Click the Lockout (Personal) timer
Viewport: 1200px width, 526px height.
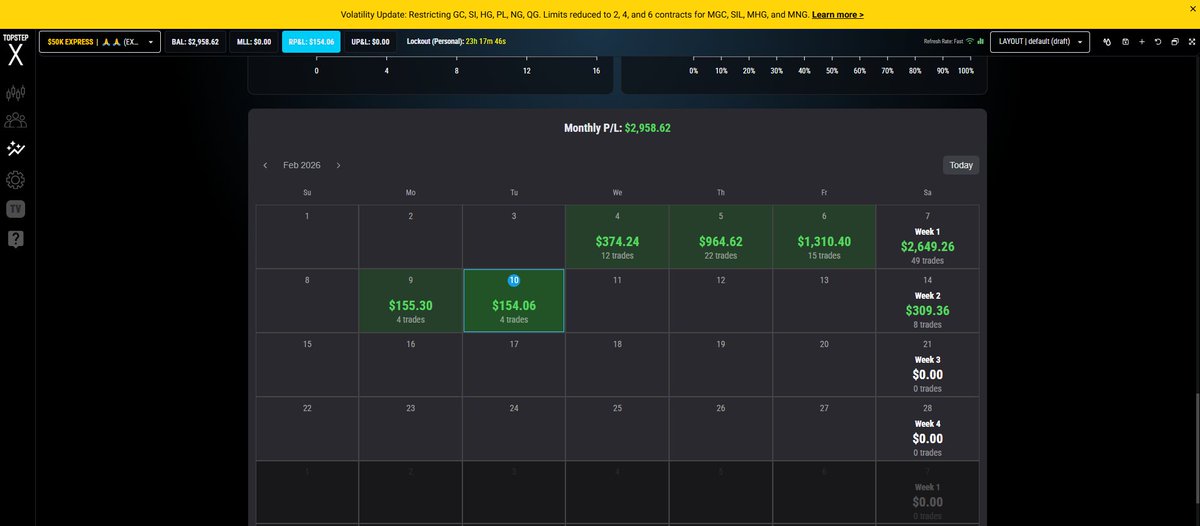457,42
